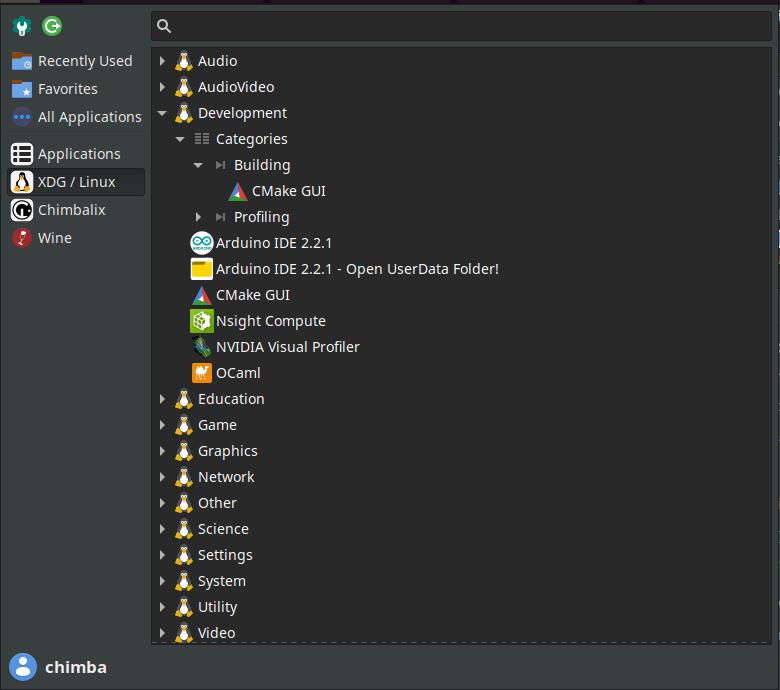Click the NVIDIA Visual Profiler icon
Screen dimensions: 780x690
202,347
